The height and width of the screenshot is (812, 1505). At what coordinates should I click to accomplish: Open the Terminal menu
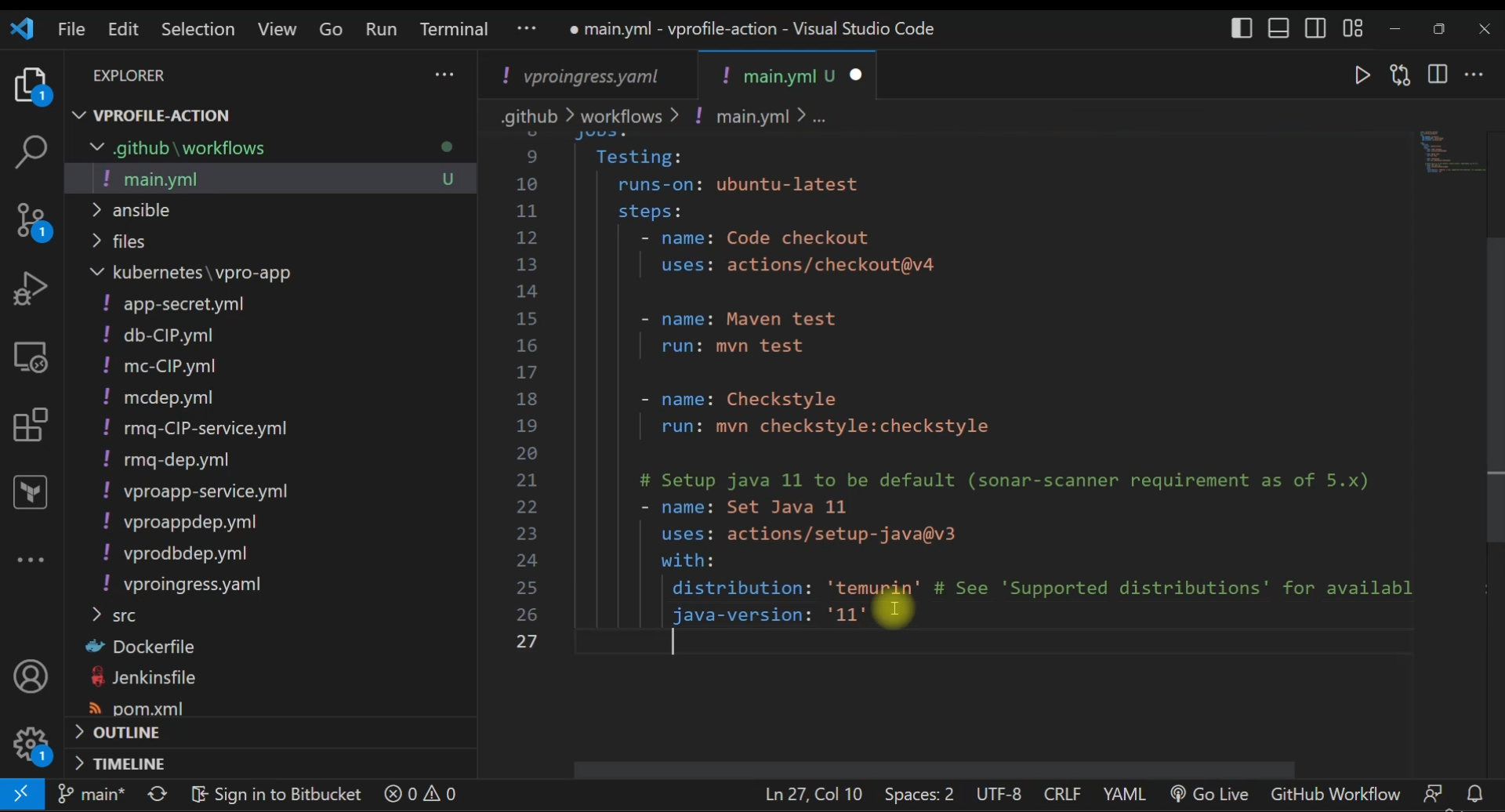pyautogui.click(x=455, y=30)
